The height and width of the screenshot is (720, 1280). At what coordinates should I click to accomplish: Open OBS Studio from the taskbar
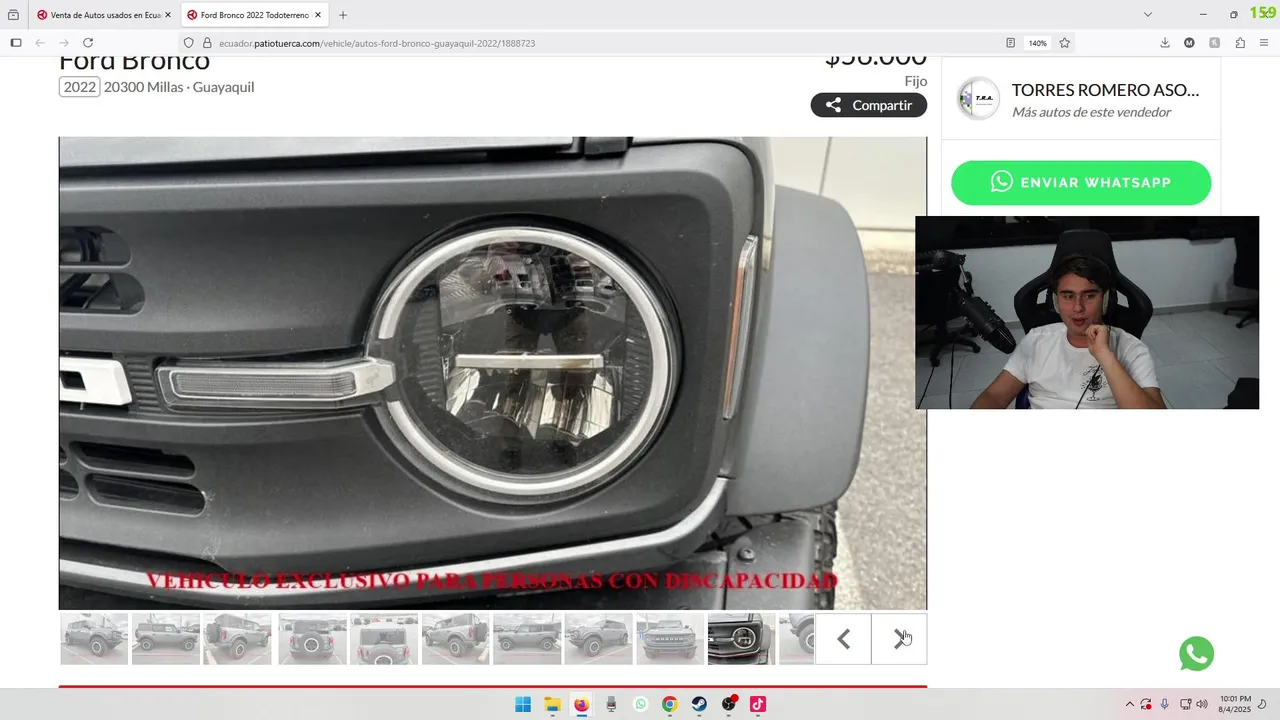point(729,704)
